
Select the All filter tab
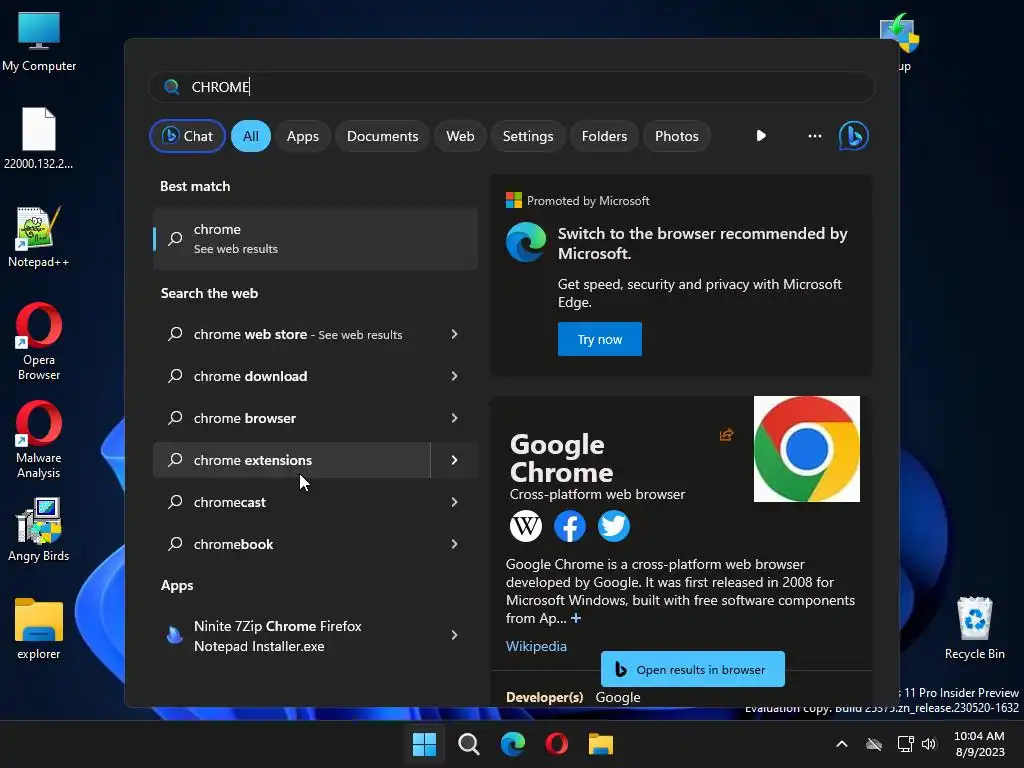click(x=251, y=136)
